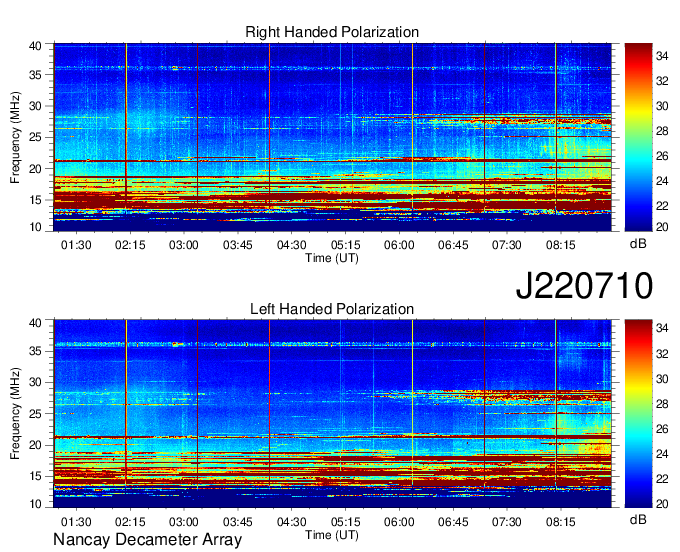The width and height of the screenshot is (680, 552).
Task: Click the '04:30' time tick of Left Handed plot
Action: click(291, 522)
